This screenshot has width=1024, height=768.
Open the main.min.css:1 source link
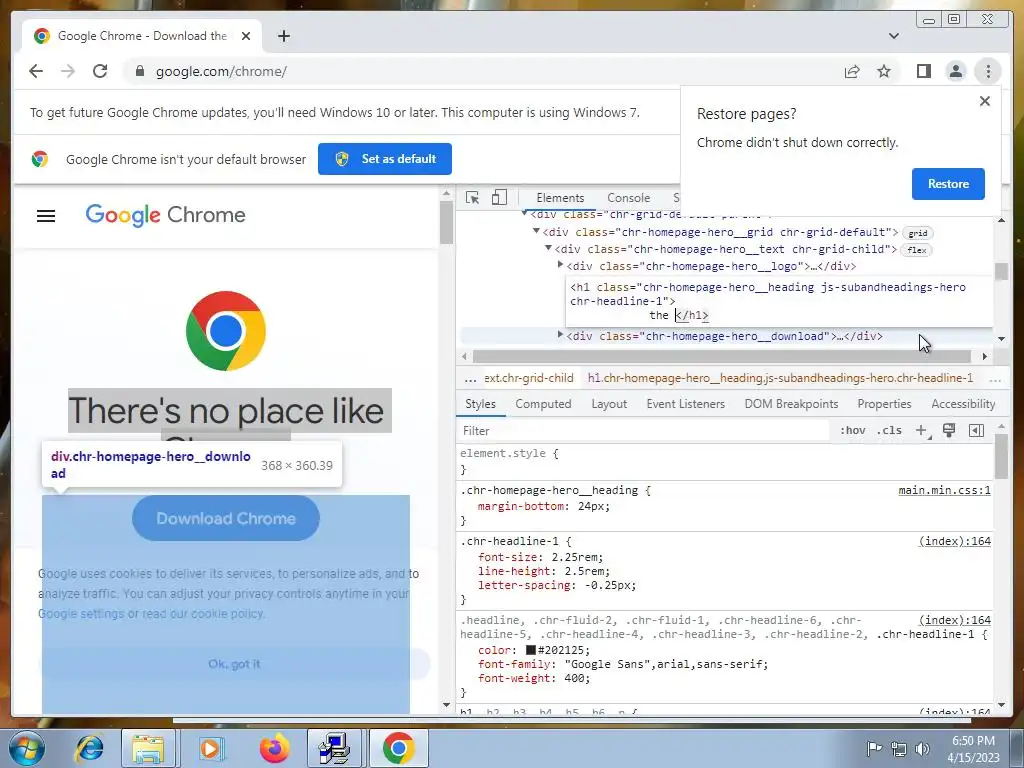tap(944, 490)
